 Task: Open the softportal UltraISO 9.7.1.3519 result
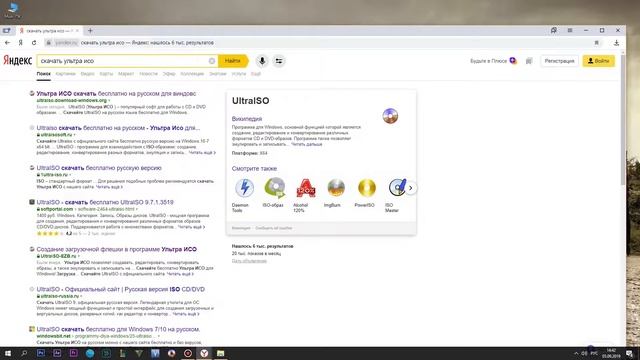[105, 202]
